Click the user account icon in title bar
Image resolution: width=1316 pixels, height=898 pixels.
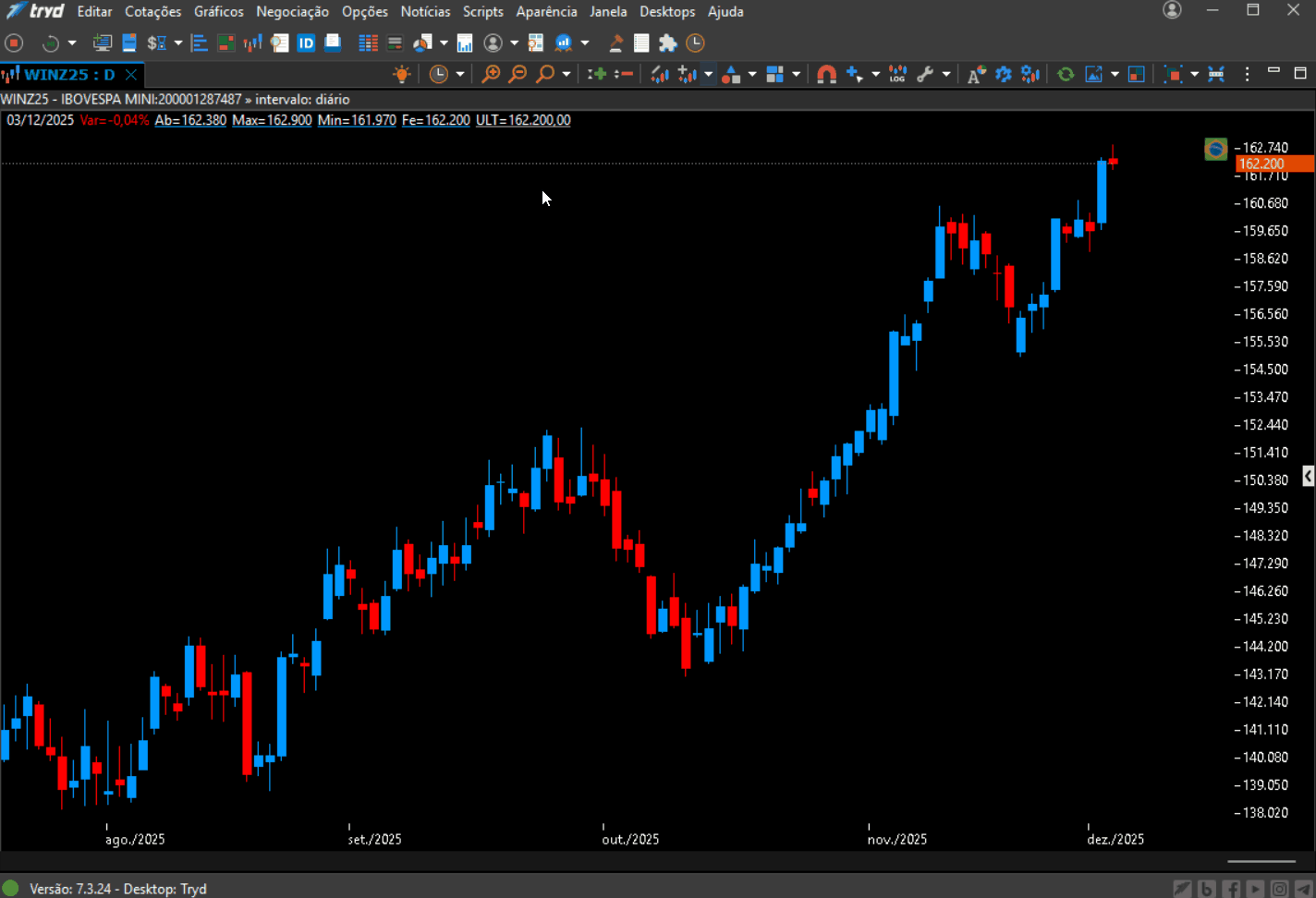[x=1172, y=10]
